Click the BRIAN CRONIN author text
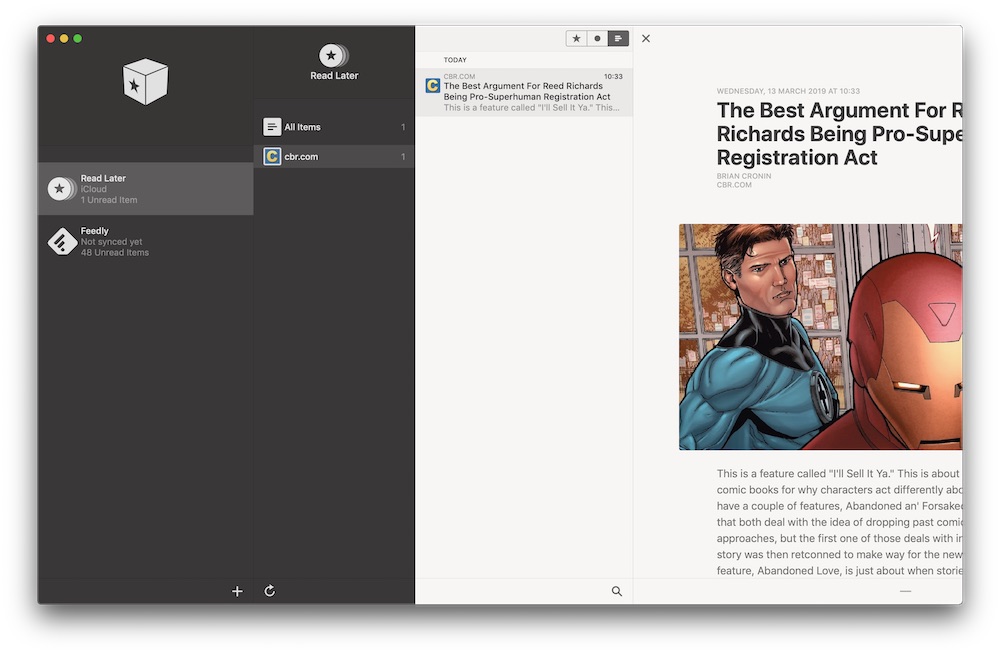 pos(744,176)
